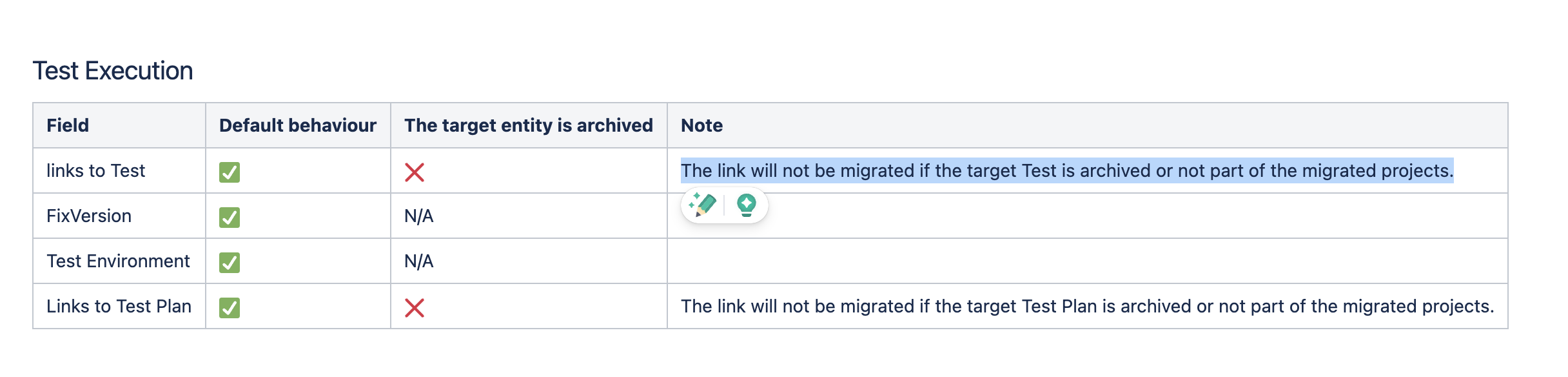Click green checkmark in links to Test row
The image size is (1568, 377).
coord(230,172)
